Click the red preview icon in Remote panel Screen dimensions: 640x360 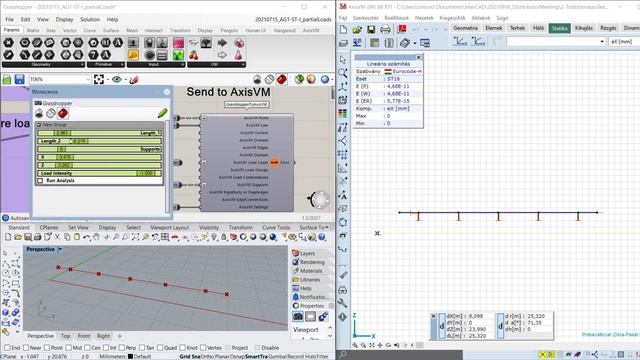tap(63, 113)
